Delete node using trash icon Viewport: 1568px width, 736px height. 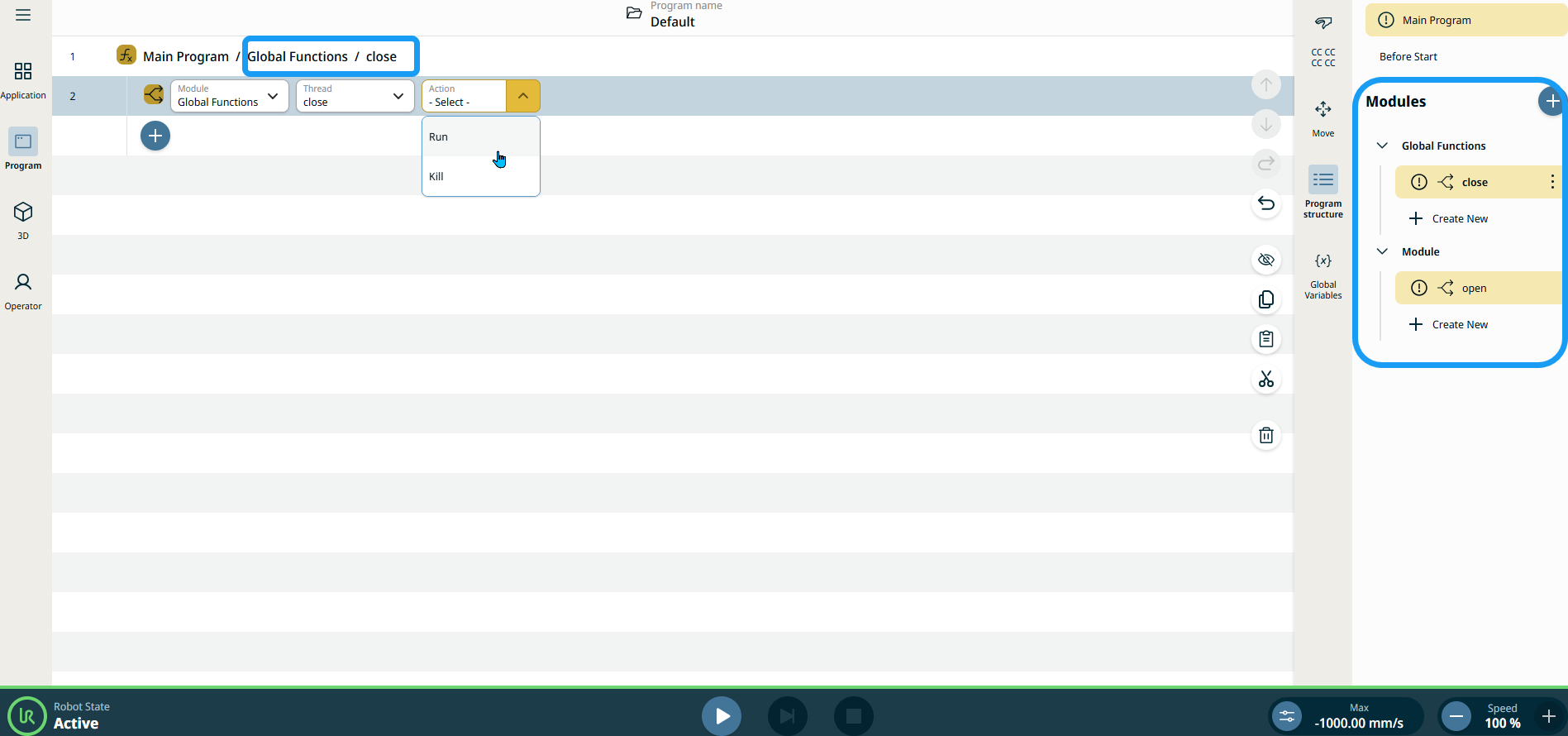coord(1265,435)
